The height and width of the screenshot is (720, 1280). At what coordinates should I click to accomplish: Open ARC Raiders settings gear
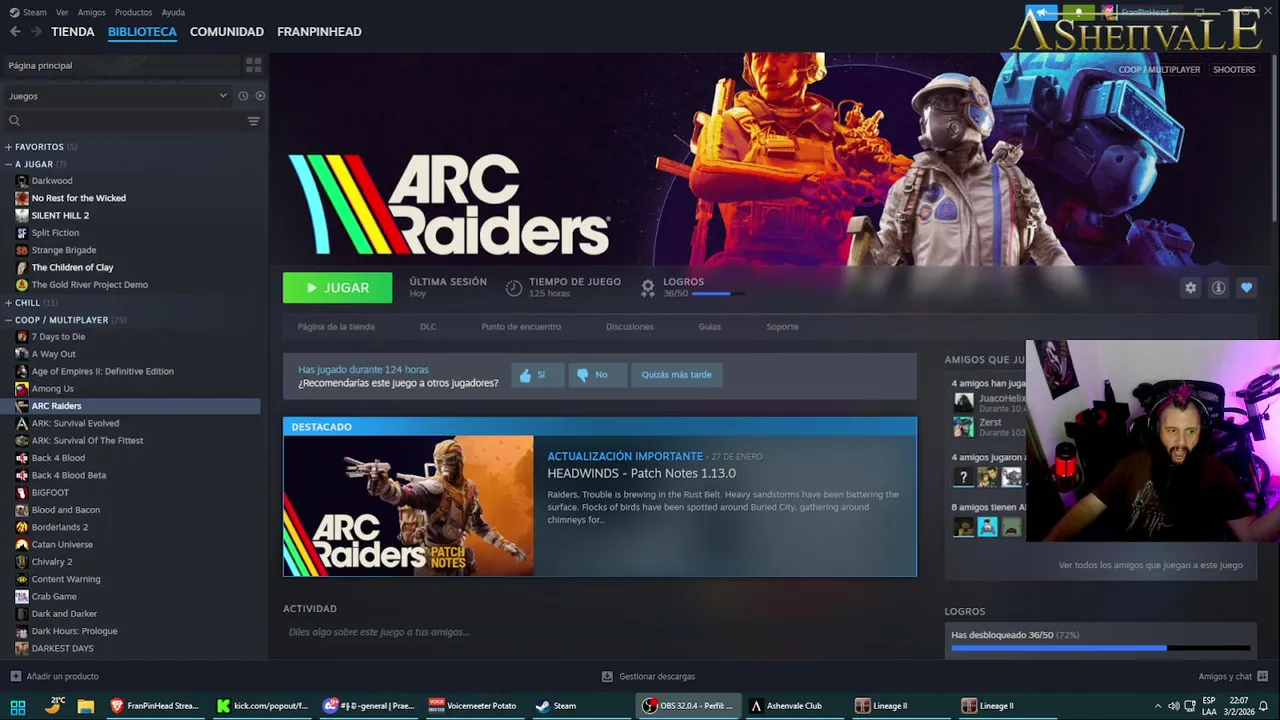[1190, 288]
